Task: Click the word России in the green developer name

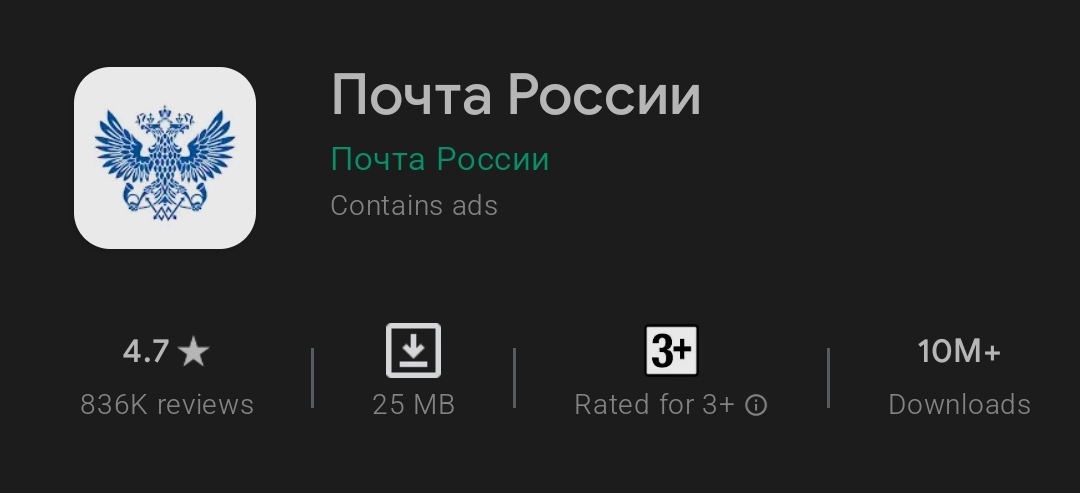Action: (494, 159)
